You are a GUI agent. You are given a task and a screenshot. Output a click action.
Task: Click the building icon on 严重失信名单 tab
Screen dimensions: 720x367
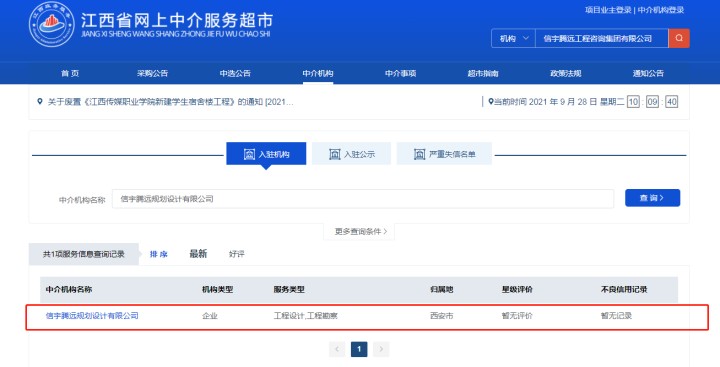click(x=419, y=154)
